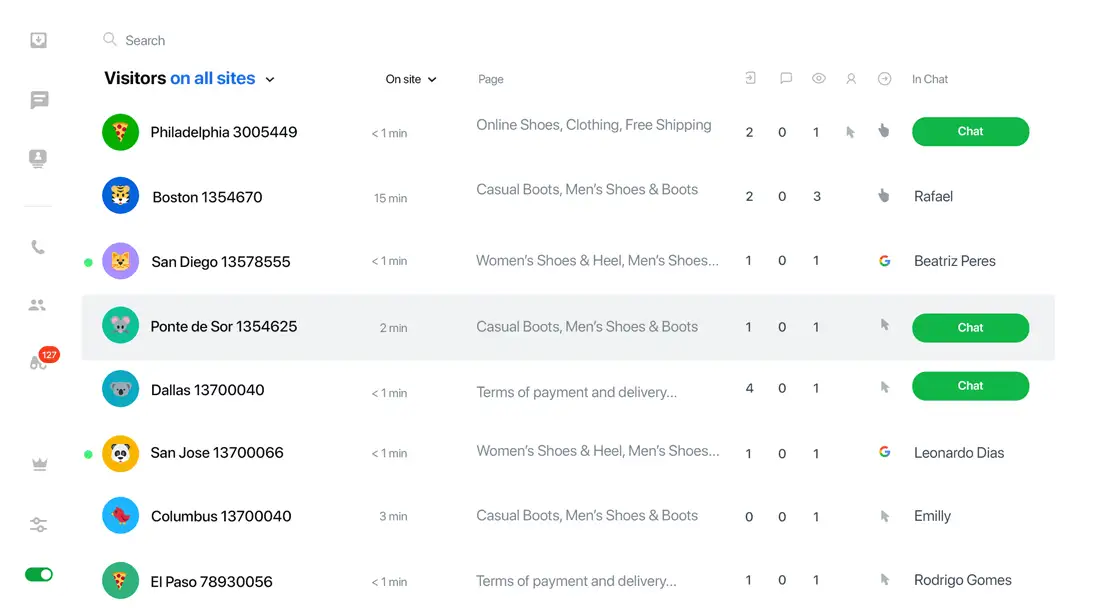Start a chat with Philadelphia 3005449

tap(969, 131)
